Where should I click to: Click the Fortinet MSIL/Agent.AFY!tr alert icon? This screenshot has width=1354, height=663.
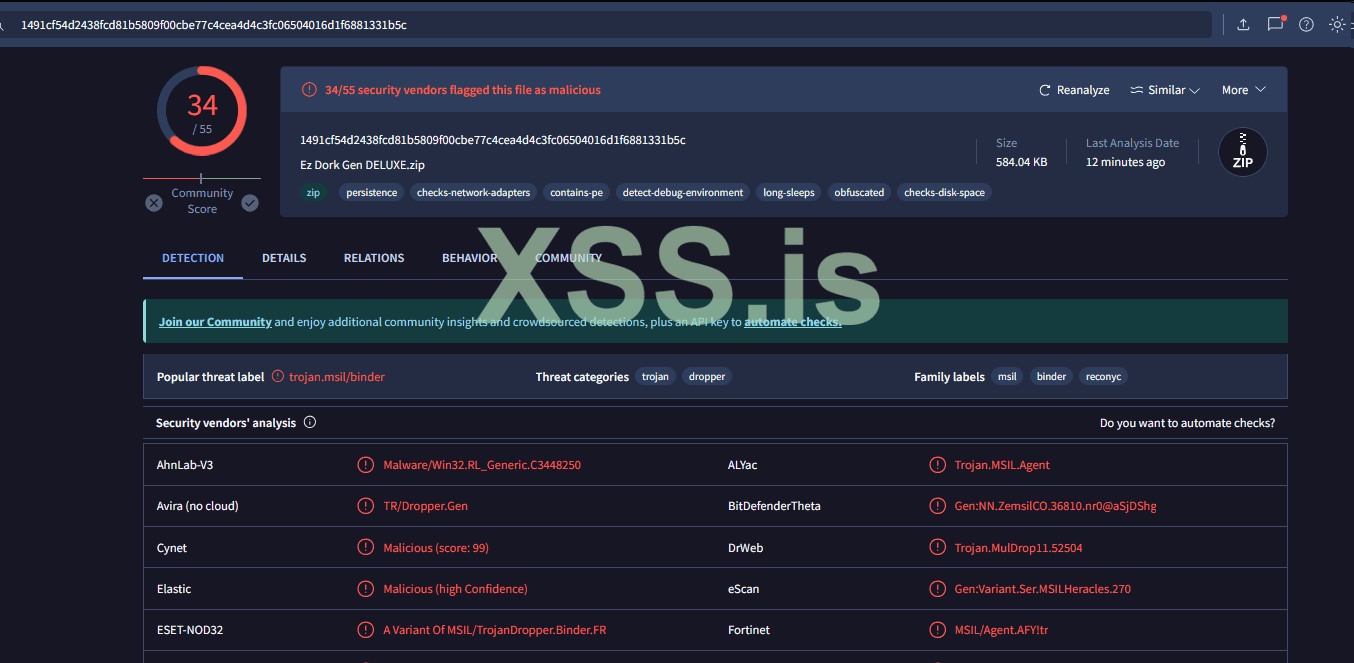click(937, 630)
